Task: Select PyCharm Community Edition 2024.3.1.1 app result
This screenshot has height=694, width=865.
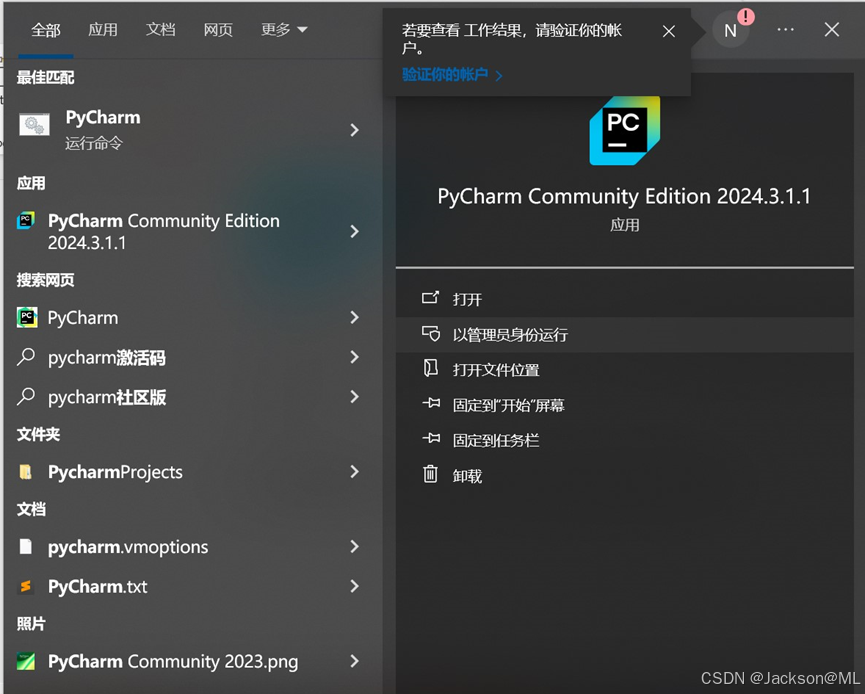Action: (x=193, y=231)
